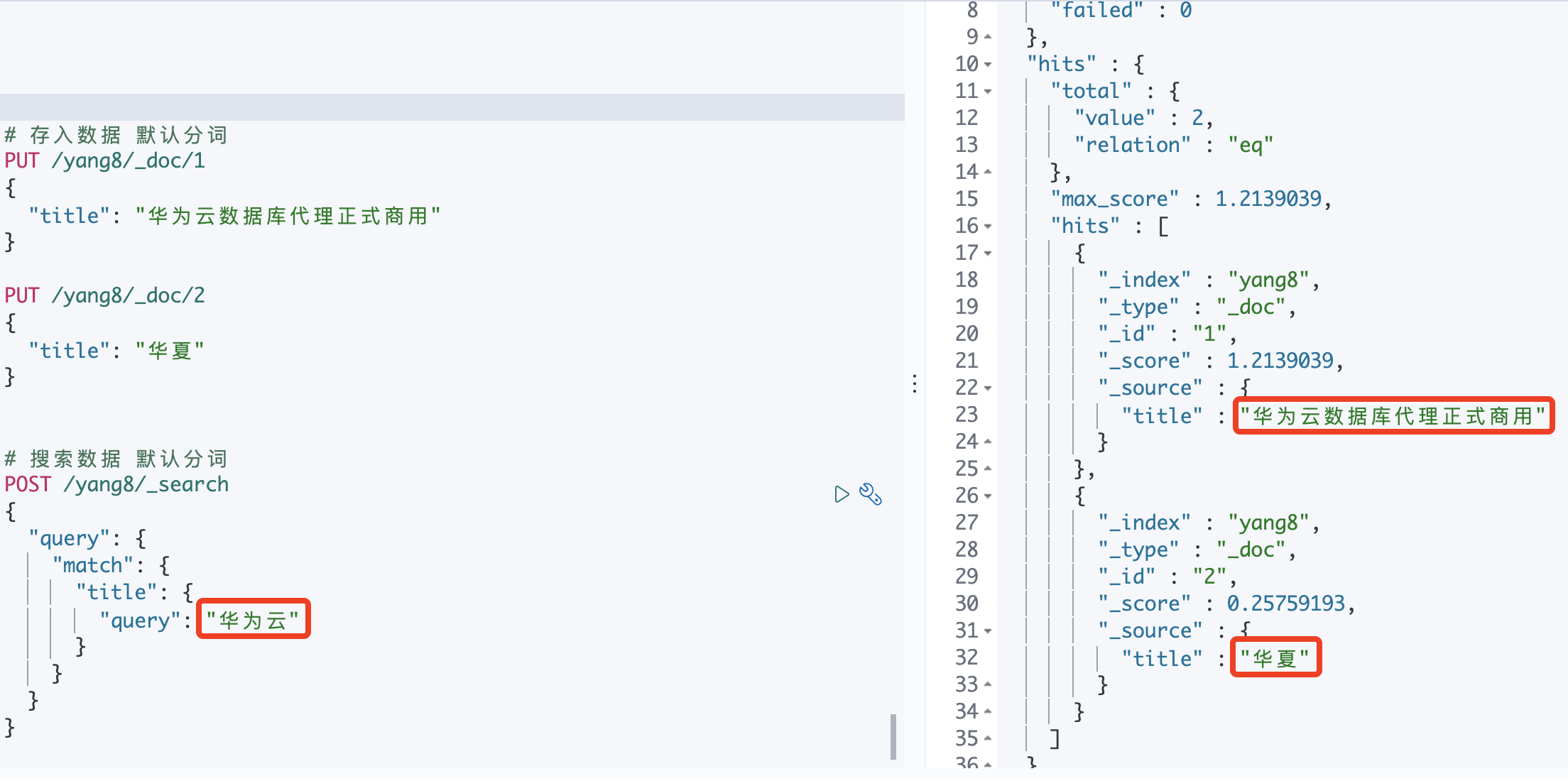Fold the first hit object at line 17

point(988,253)
